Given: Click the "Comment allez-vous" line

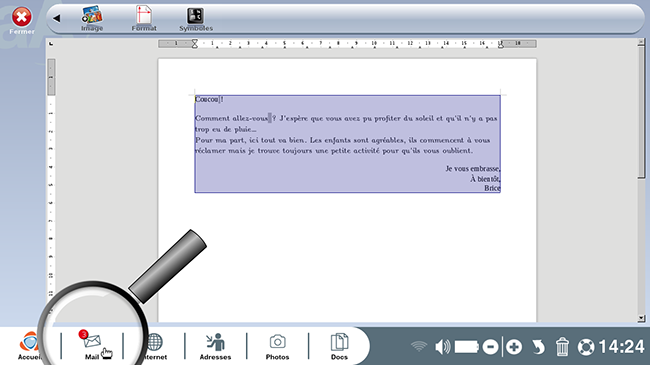Looking at the screenshot, I should [346, 118].
